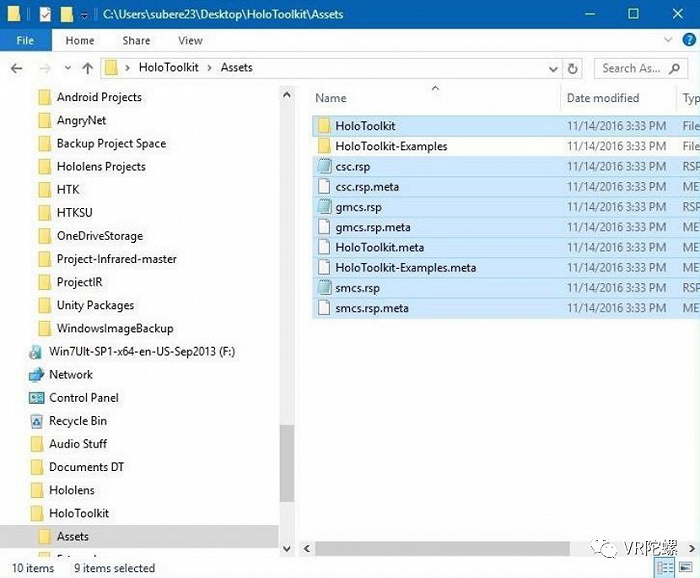Select Unity Packages in the navigation pane

point(95,305)
